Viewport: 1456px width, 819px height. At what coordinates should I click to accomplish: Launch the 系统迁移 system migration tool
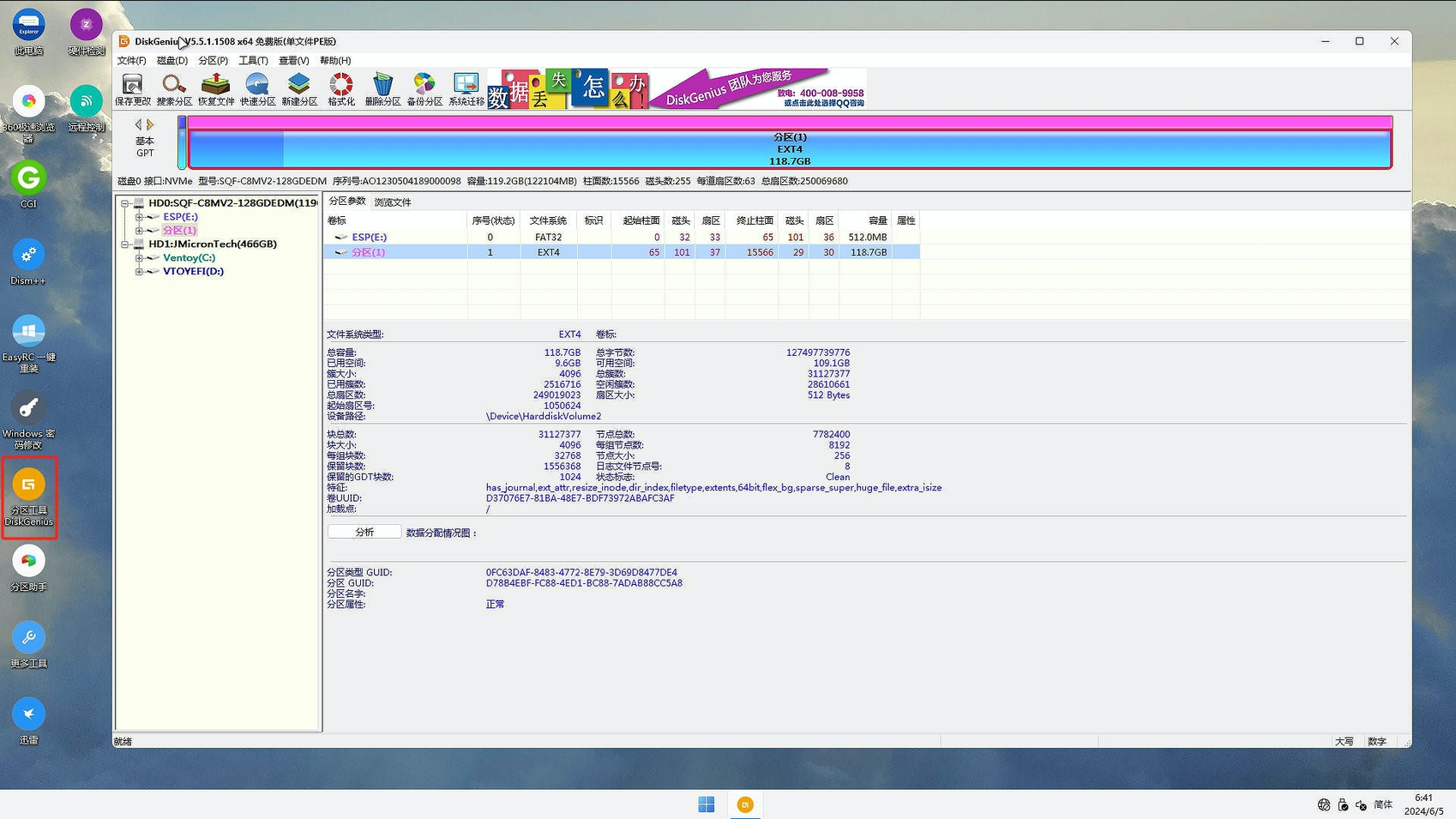[x=466, y=89]
